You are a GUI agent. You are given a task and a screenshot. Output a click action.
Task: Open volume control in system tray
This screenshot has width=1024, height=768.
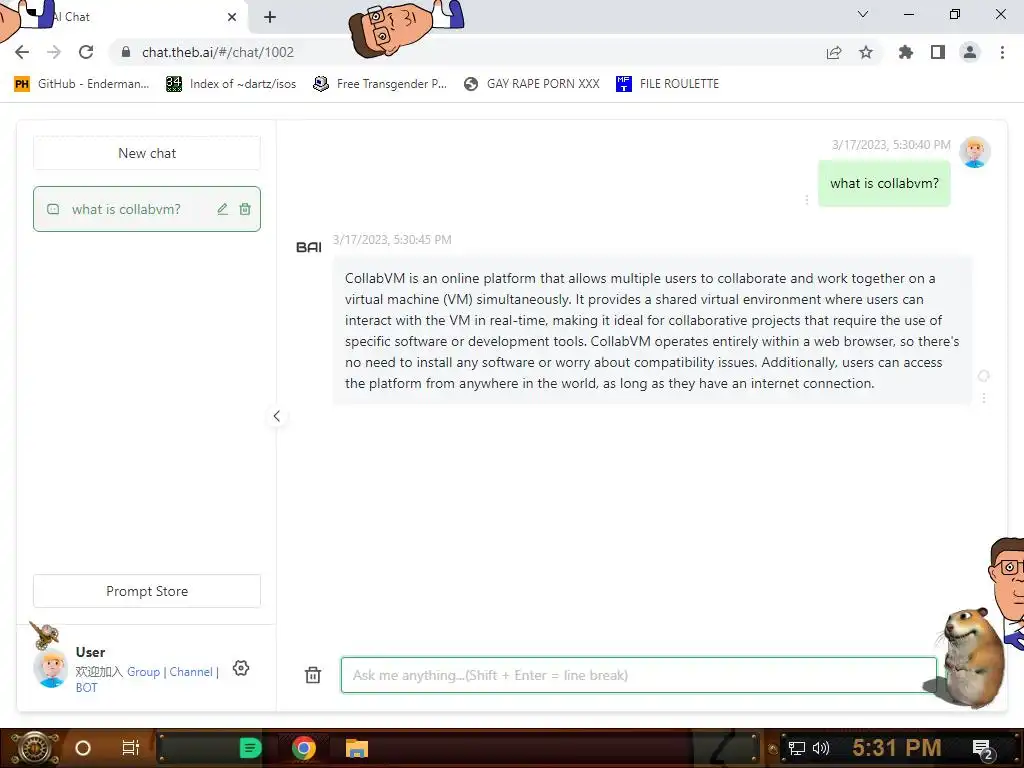click(x=821, y=748)
